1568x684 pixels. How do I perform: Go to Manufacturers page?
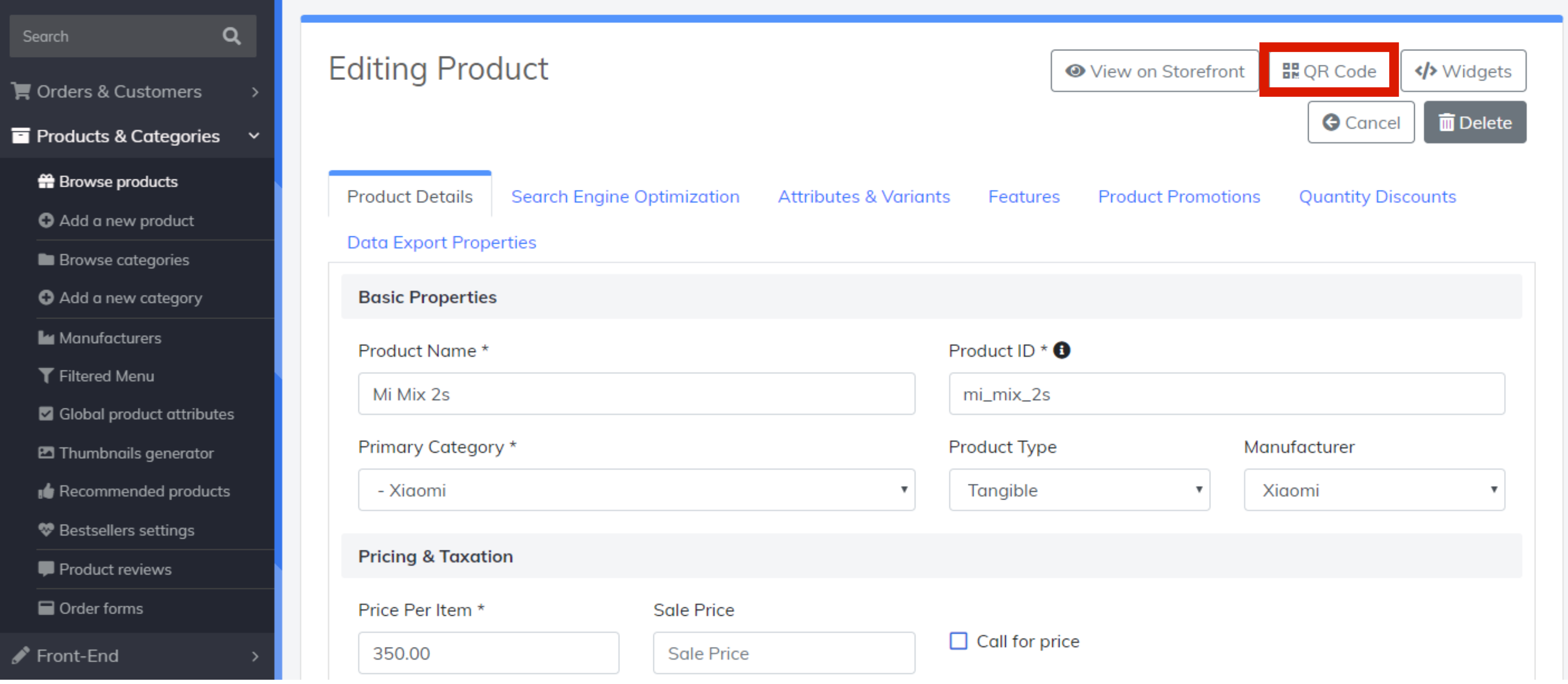click(x=110, y=338)
